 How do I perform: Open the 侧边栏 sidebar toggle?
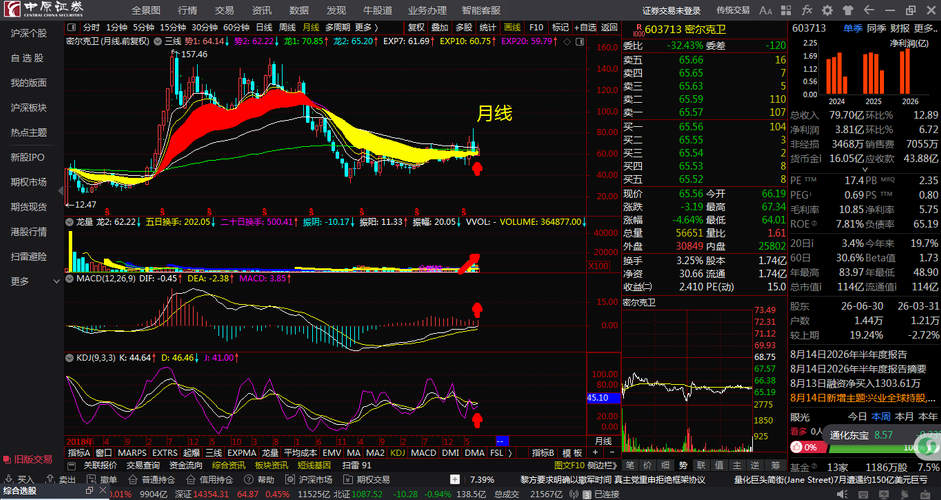tap(601, 465)
